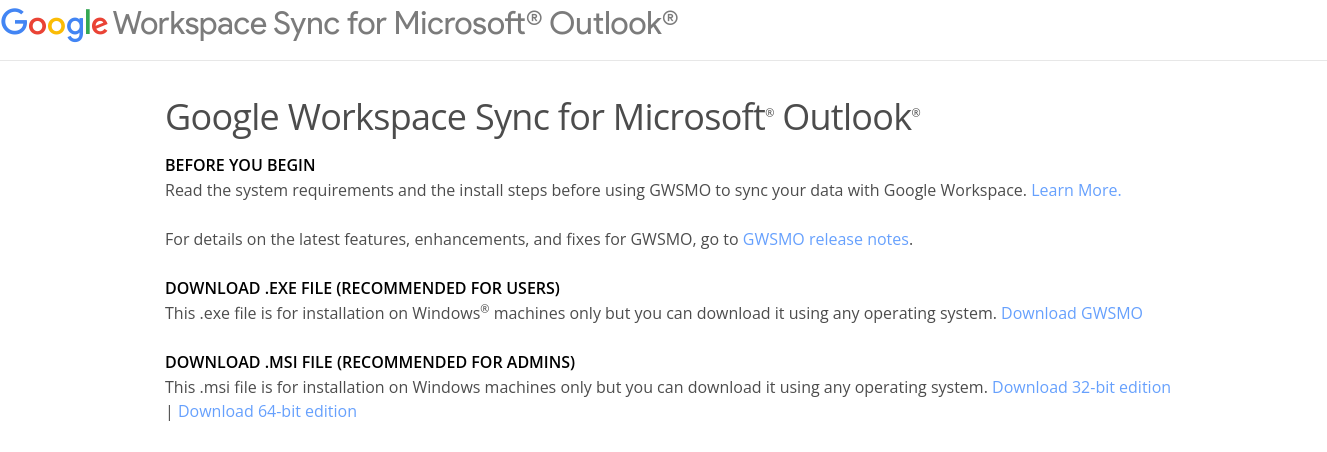The width and height of the screenshot is (1327, 452).
Task: Click the DOWNLOAD .EXE FILE heading
Action: pos(362,288)
